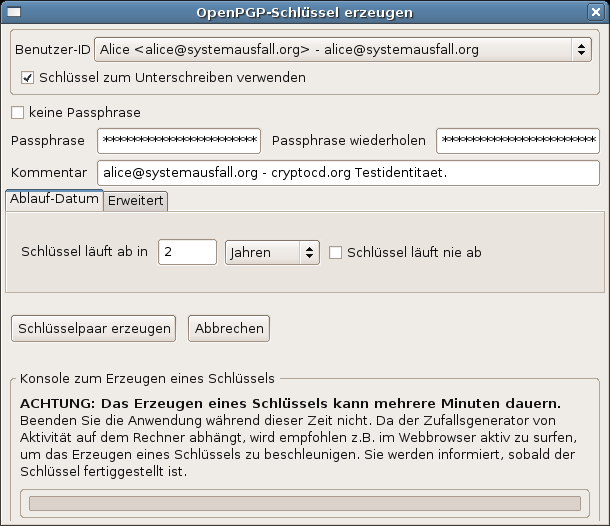Open the Benutzer-ID dropdown
This screenshot has height=526, width=610.
[x=343, y=49]
